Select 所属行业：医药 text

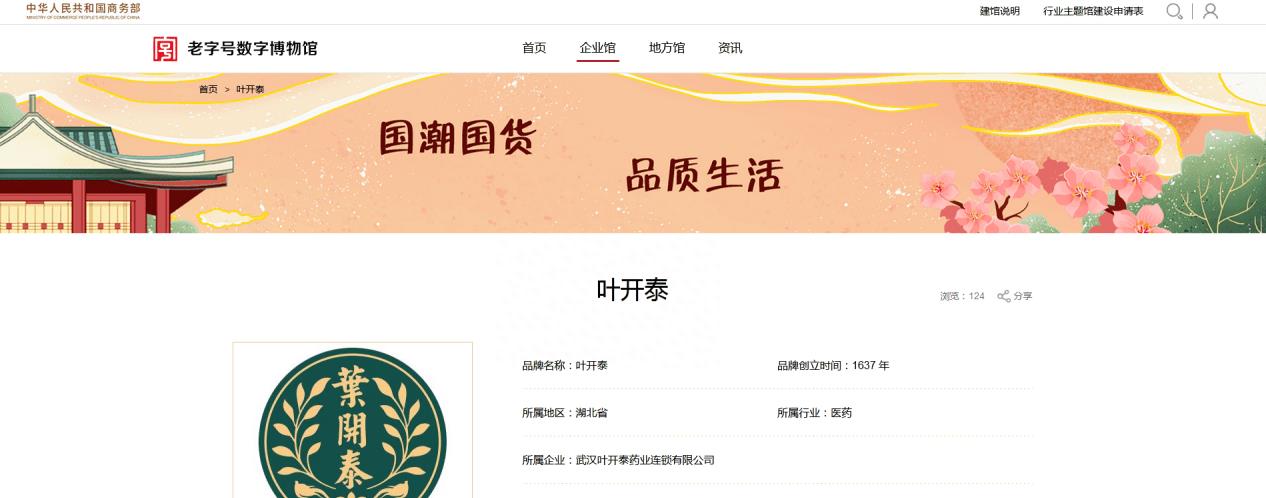[815, 413]
